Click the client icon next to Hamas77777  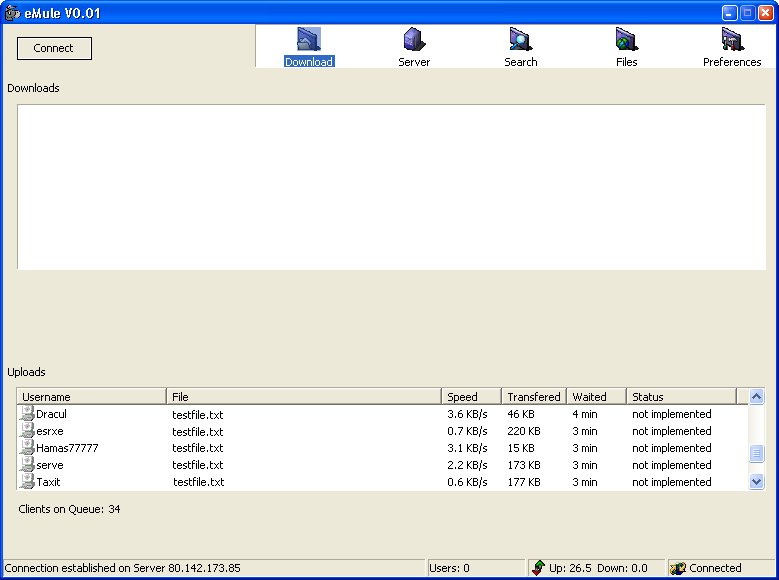pyautogui.click(x=27, y=447)
